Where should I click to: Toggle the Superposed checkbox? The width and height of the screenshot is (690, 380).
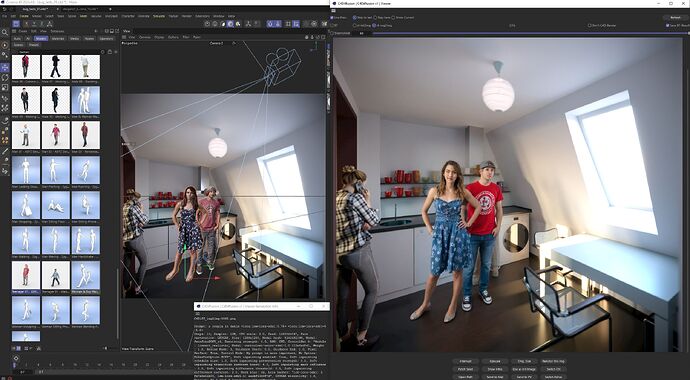pos(332,33)
